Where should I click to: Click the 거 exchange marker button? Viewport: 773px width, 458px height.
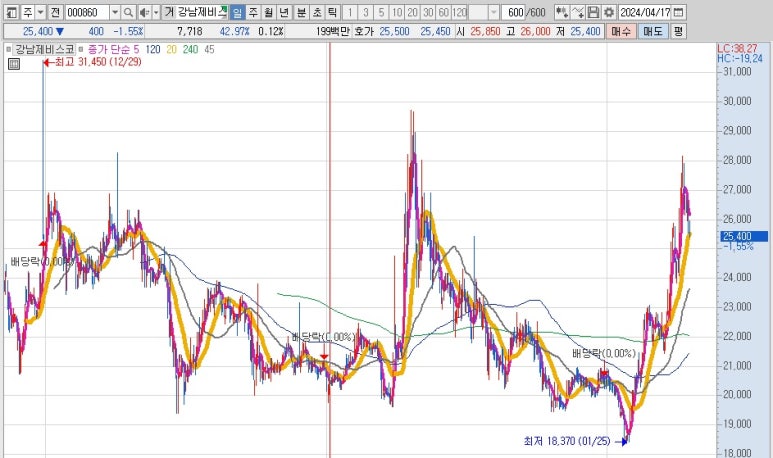click(x=169, y=12)
